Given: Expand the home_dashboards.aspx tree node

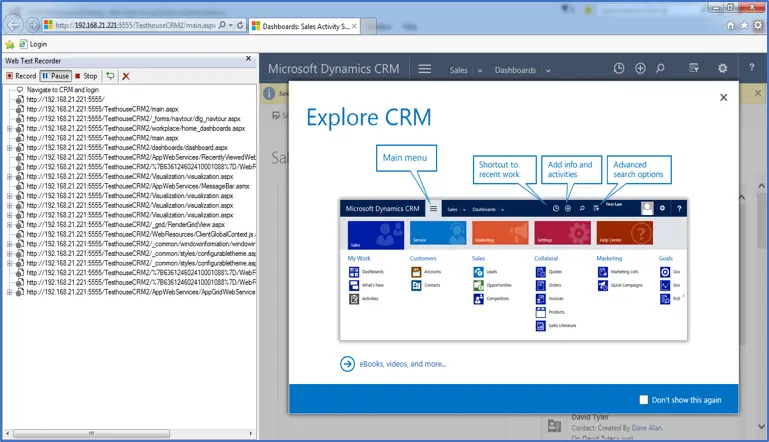Looking at the screenshot, I should tap(10, 129).
